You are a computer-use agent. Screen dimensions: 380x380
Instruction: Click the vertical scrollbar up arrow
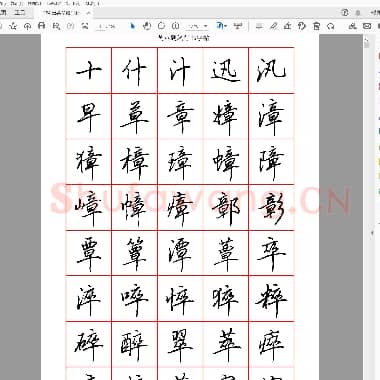[366, 39]
